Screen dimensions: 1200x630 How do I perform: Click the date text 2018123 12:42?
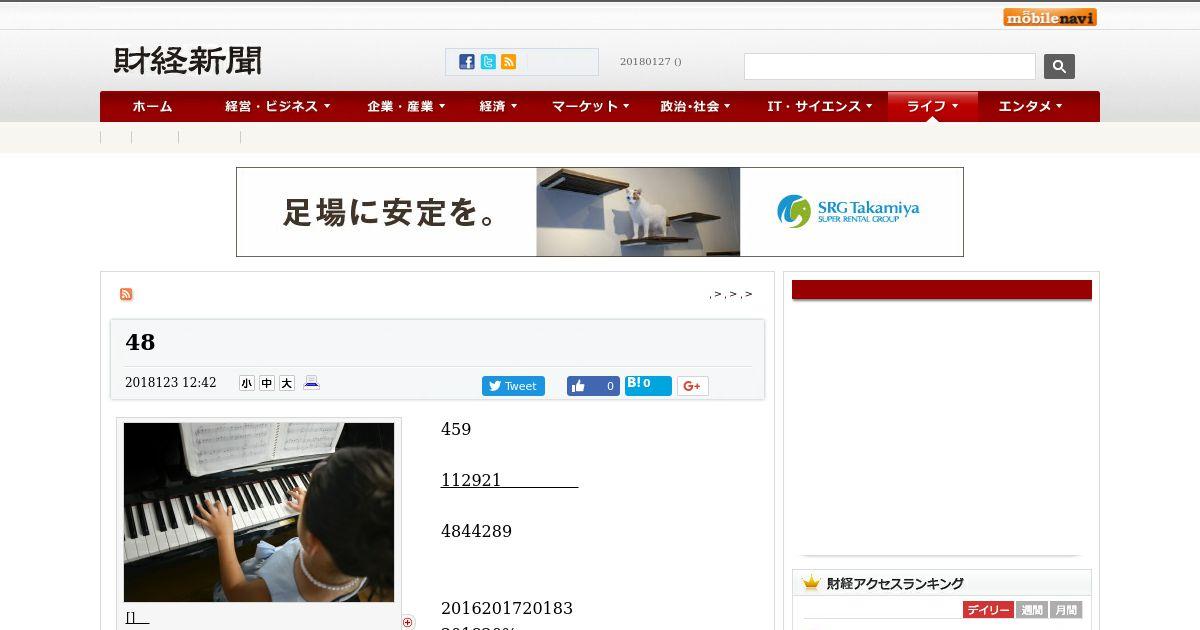point(170,383)
